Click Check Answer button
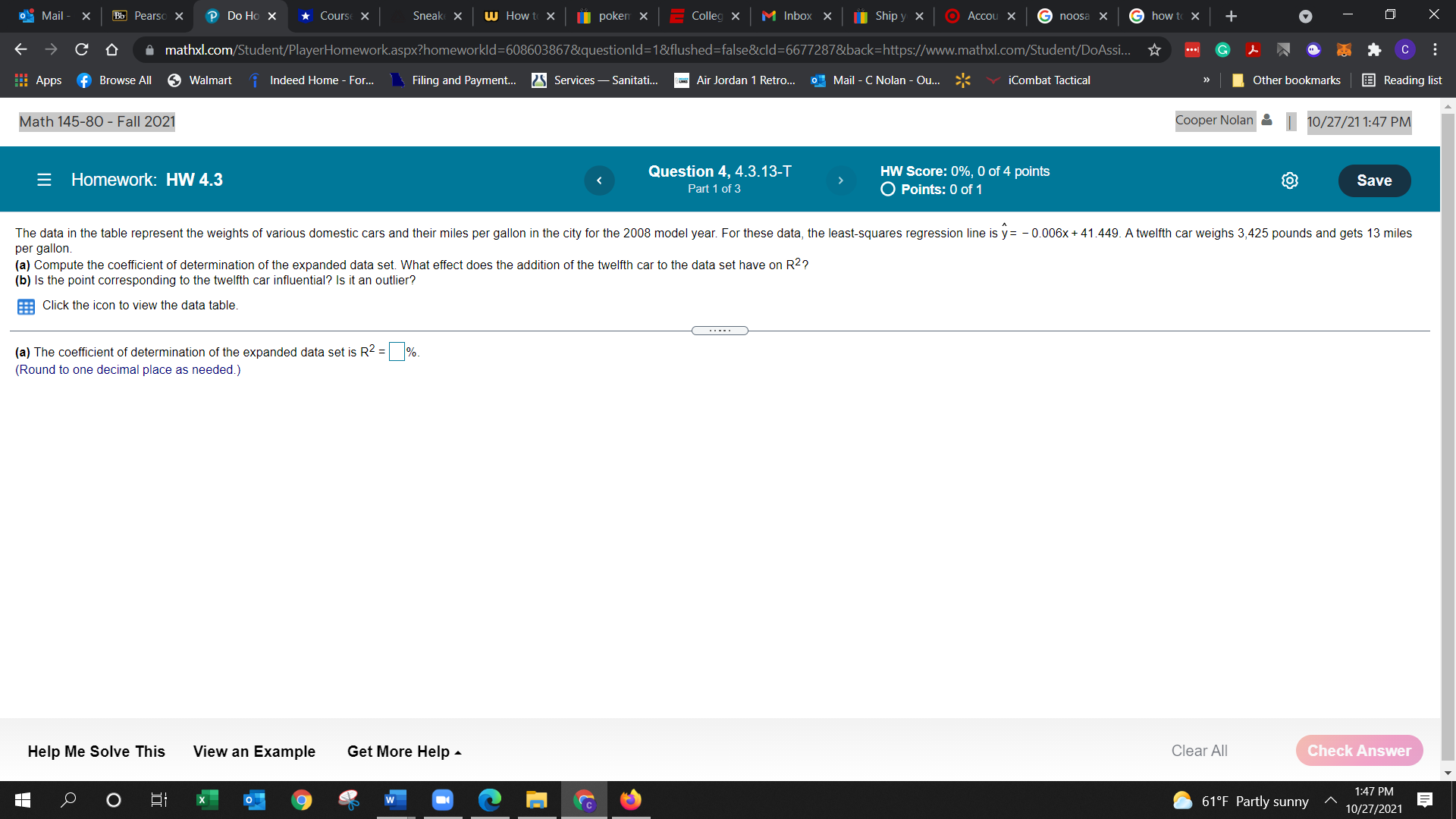The height and width of the screenshot is (819, 1456). point(1359,751)
